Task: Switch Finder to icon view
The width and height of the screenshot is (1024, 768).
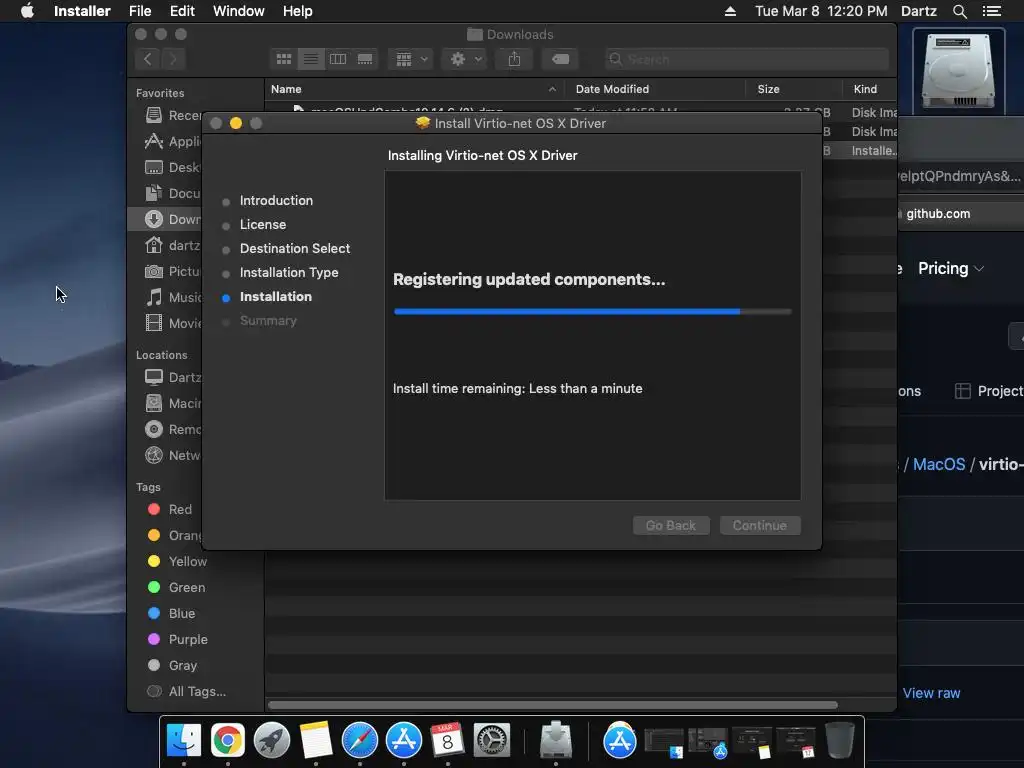Action: [284, 59]
